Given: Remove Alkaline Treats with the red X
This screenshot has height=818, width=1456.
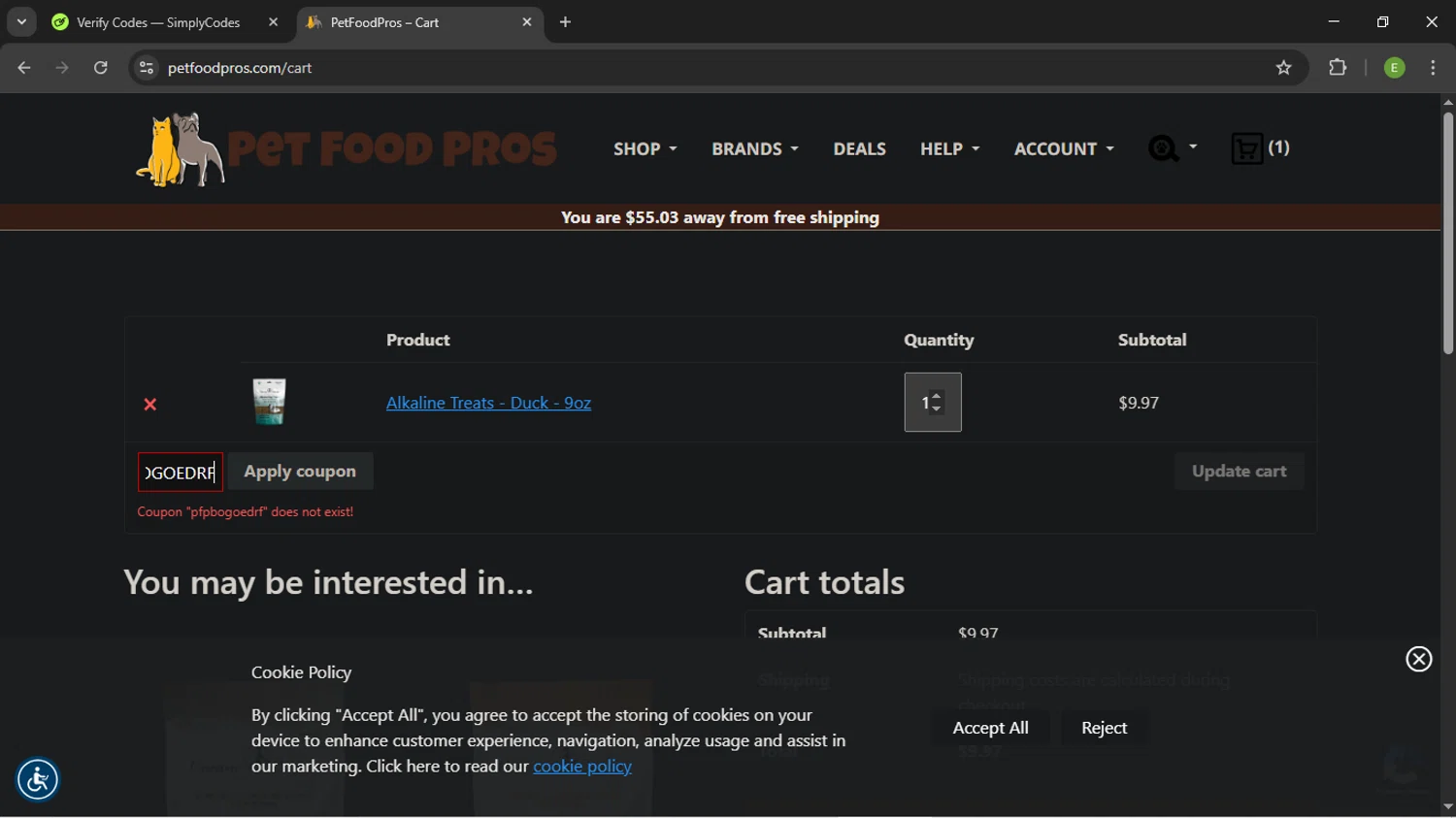Looking at the screenshot, I should point(150,404).
